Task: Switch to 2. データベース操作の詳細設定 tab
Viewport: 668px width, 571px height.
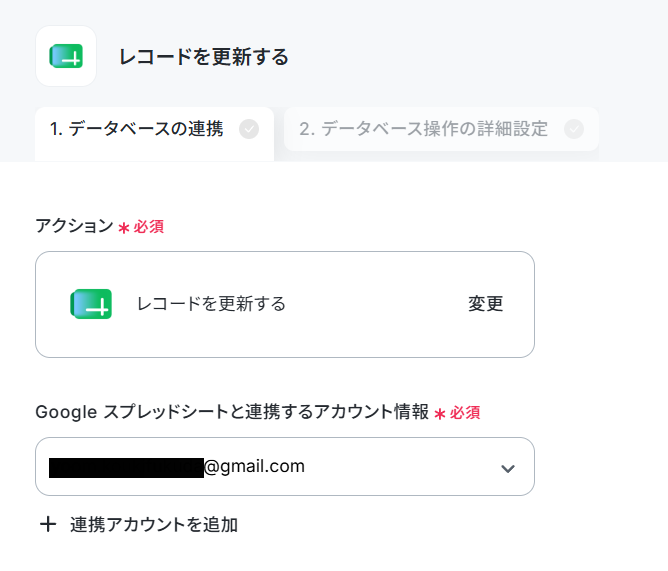Action: [x=441, y=129]
